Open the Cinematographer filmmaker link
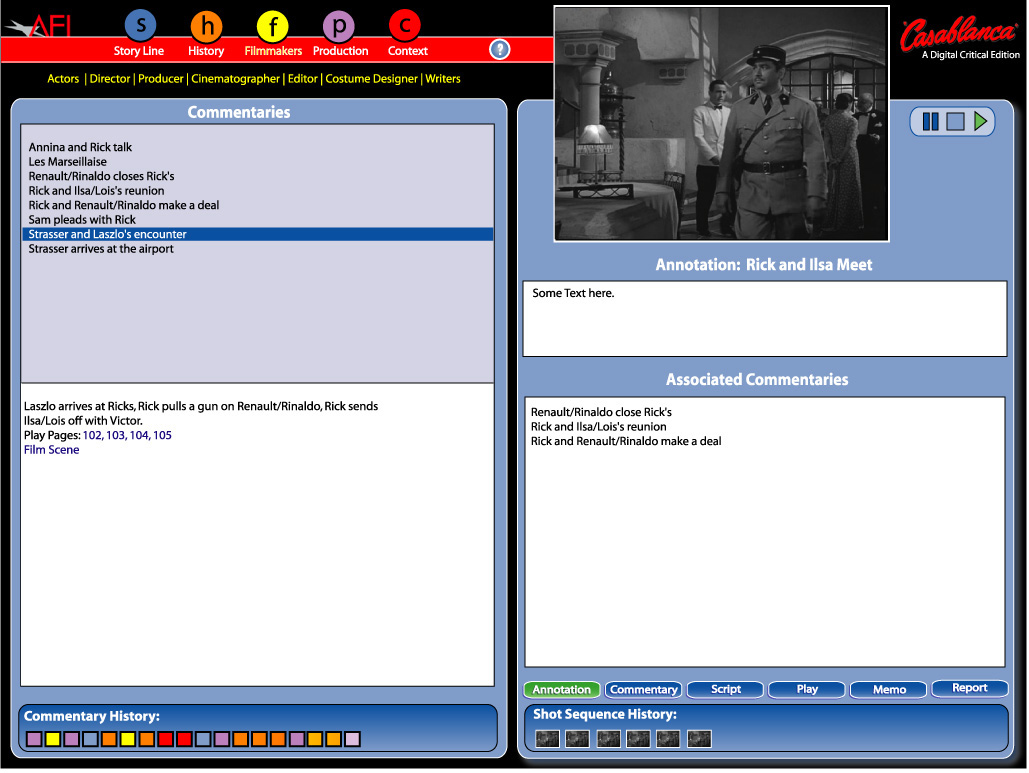This screenshot has width=1029, height=773. tap(236, 79)
